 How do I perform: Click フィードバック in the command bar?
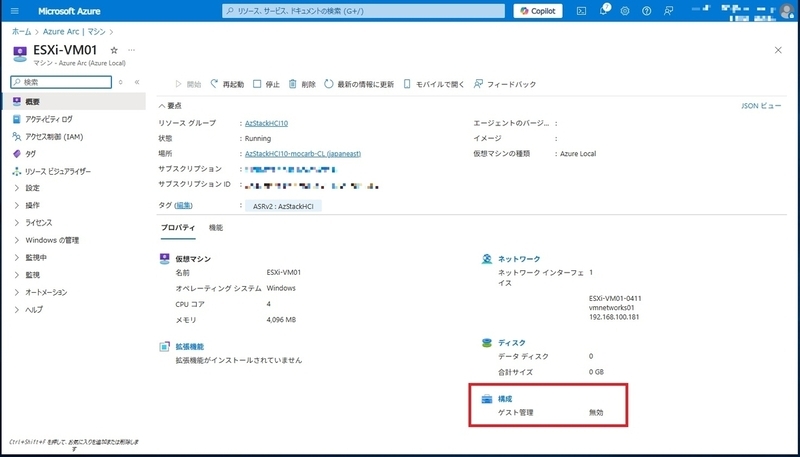pos(505,84)
